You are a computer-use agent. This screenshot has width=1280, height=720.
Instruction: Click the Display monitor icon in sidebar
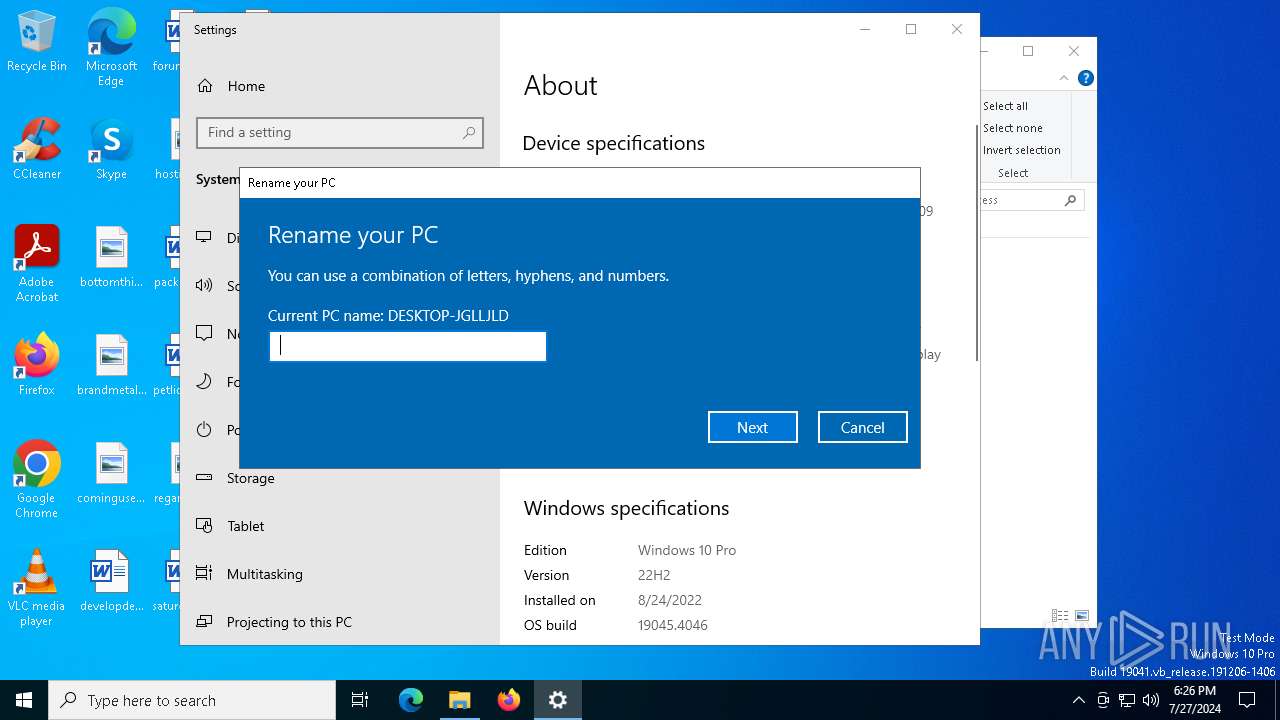204,237
